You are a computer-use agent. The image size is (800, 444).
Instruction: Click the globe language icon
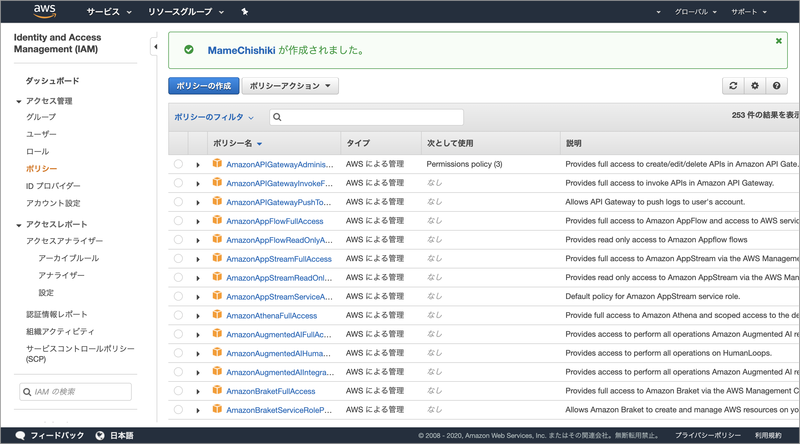click(100, 435)
